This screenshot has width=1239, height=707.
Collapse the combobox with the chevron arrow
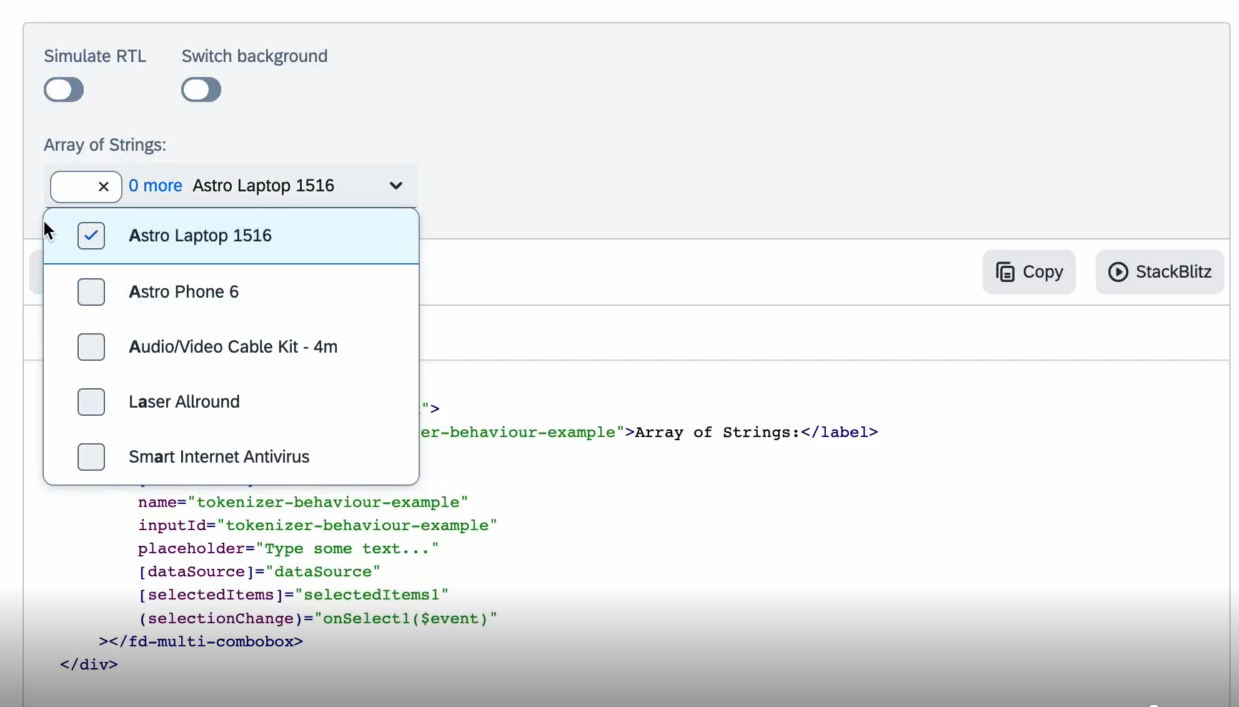(395, 186)
